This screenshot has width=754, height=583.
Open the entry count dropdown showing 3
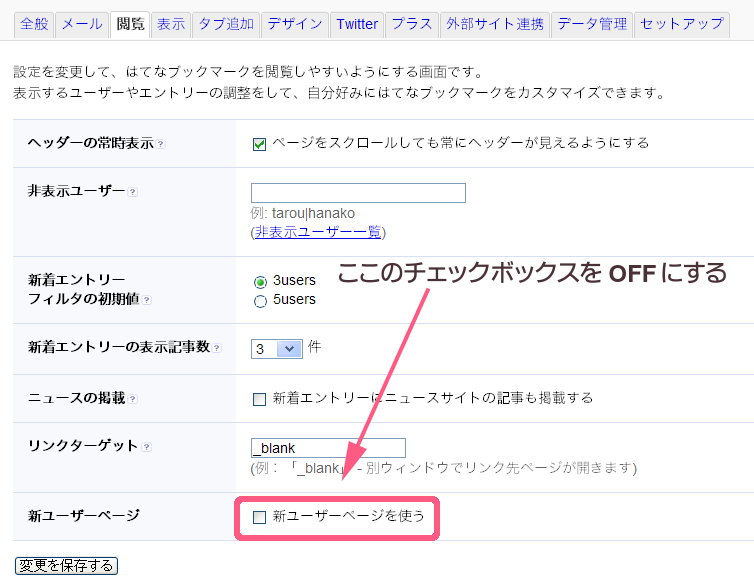point(276,349)
